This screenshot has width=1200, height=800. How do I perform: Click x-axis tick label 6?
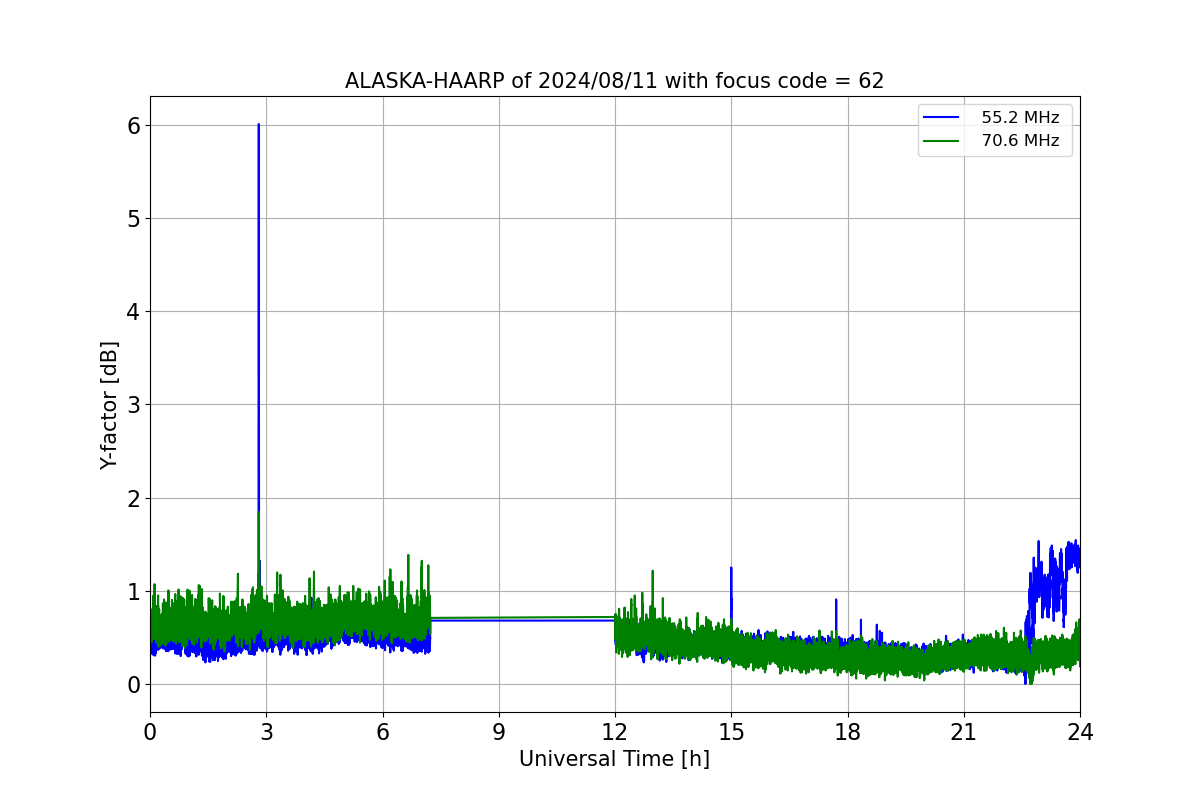pos(383,731)
